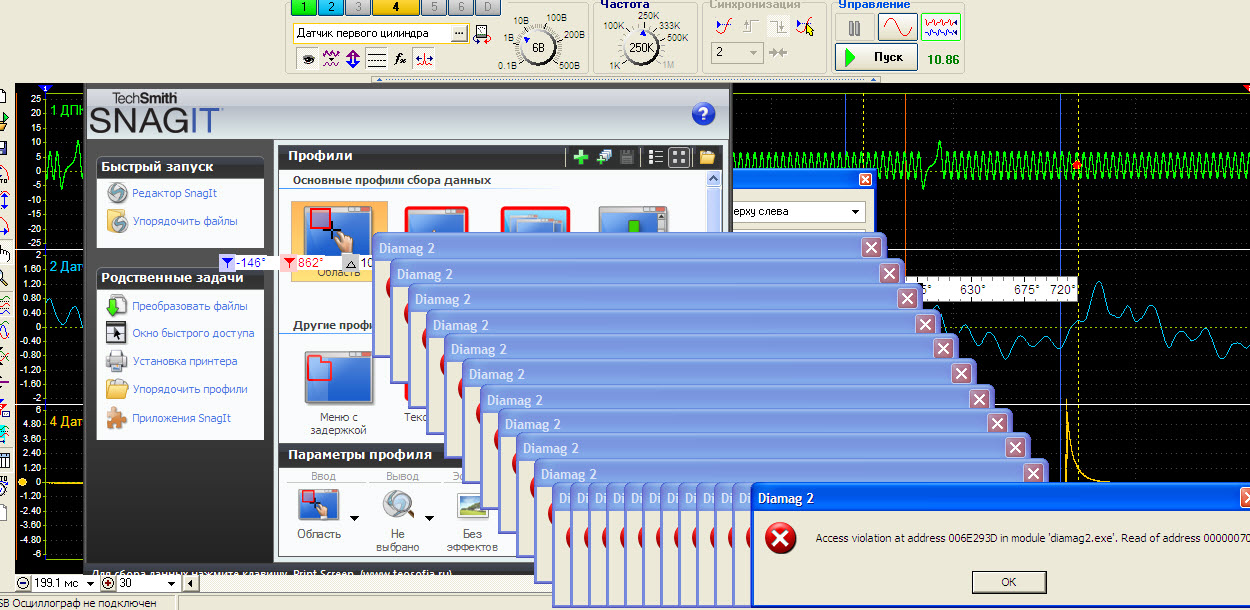Click the device swap icon beside sensor field

tap(481, 33)
